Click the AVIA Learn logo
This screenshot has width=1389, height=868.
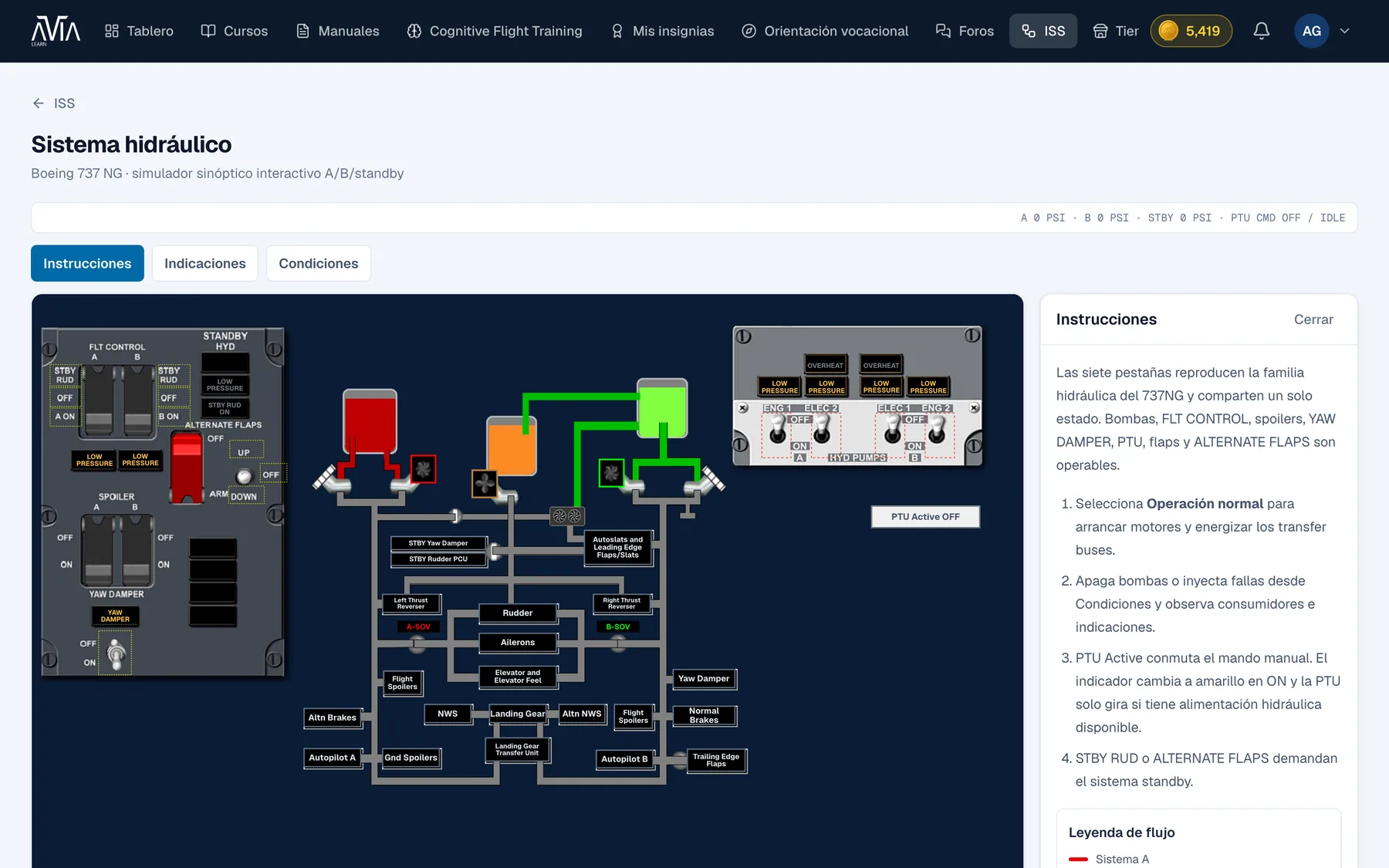click(x=56, y=31)
